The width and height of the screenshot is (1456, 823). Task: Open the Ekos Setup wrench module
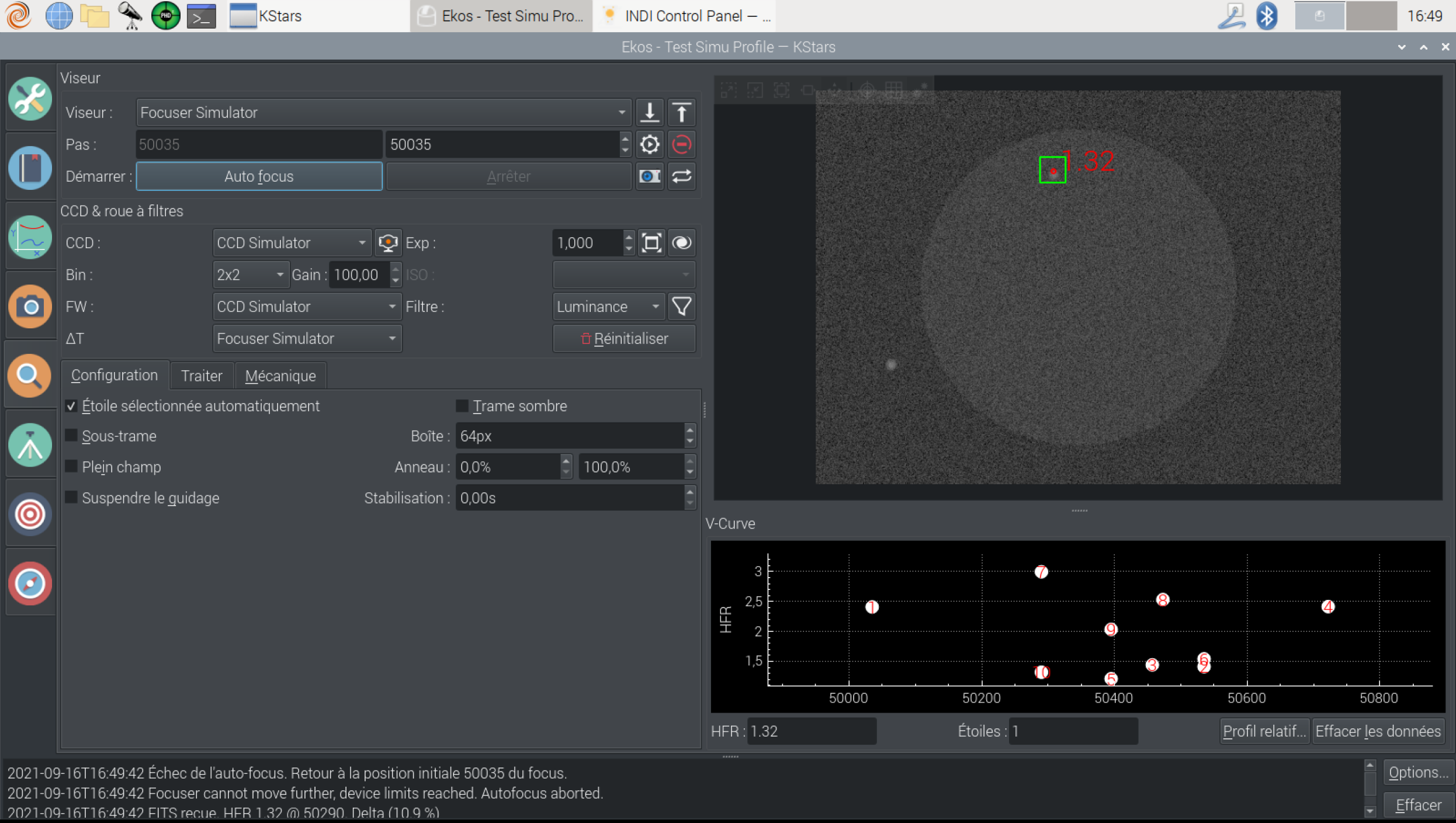(29, 99)
